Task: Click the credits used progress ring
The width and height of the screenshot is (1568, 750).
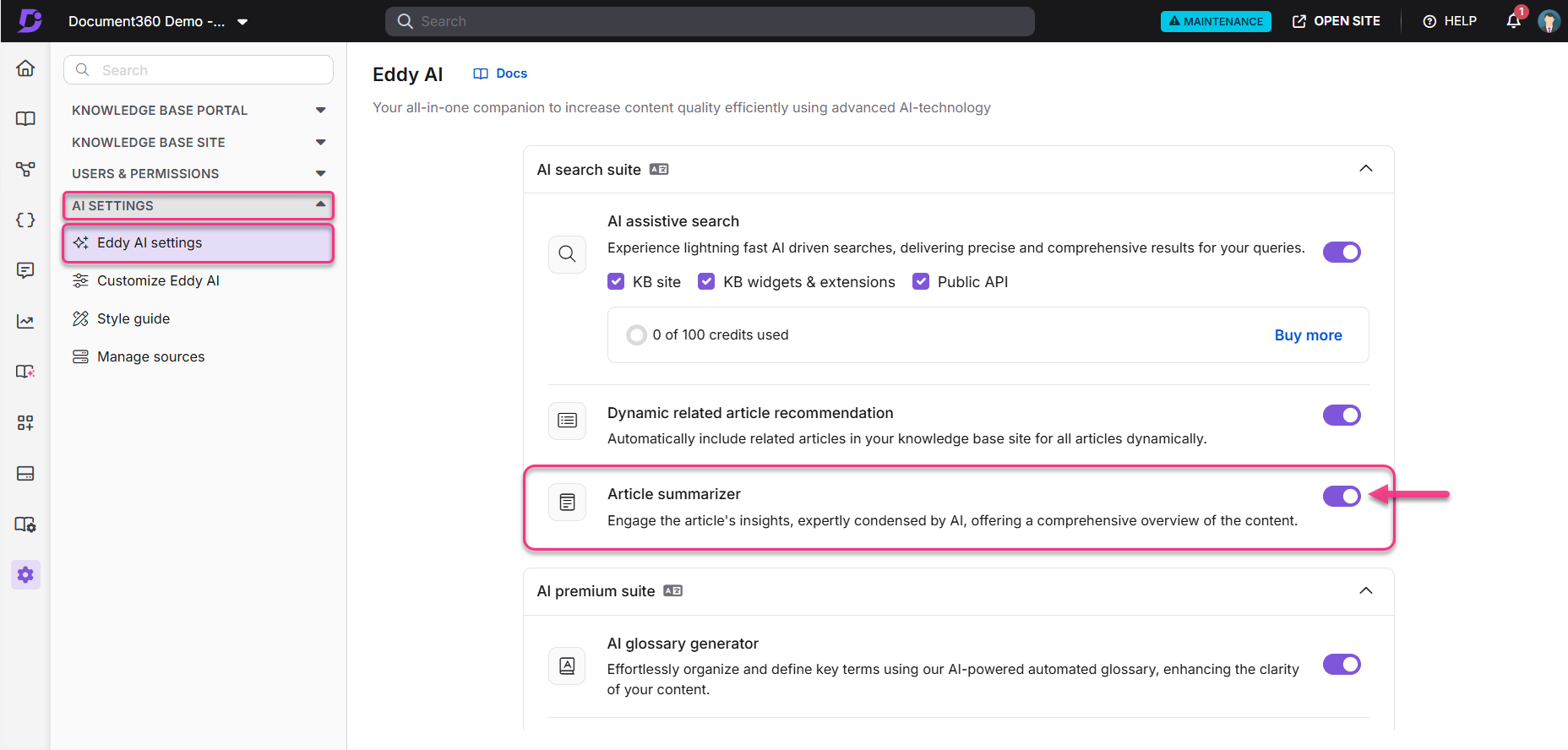Action: point(636,335)
